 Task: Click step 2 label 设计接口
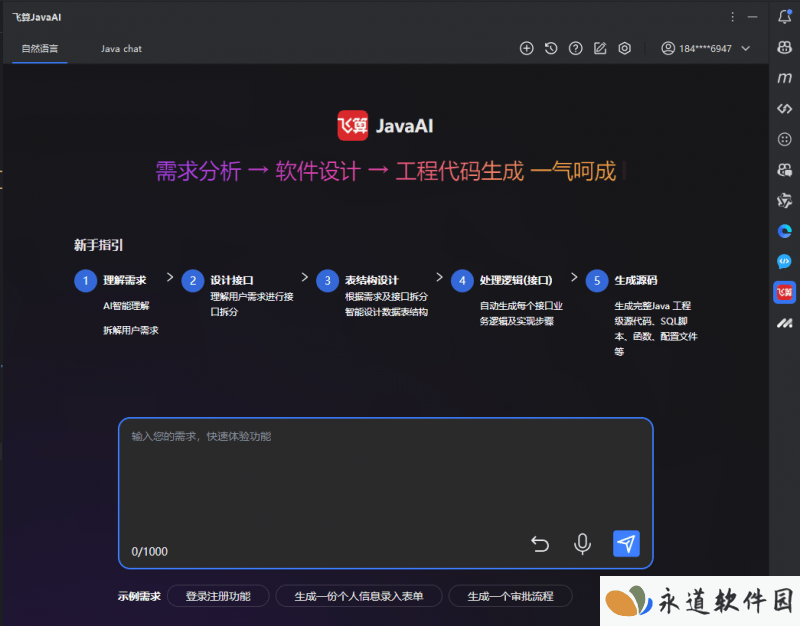click(x=232, y=280)
